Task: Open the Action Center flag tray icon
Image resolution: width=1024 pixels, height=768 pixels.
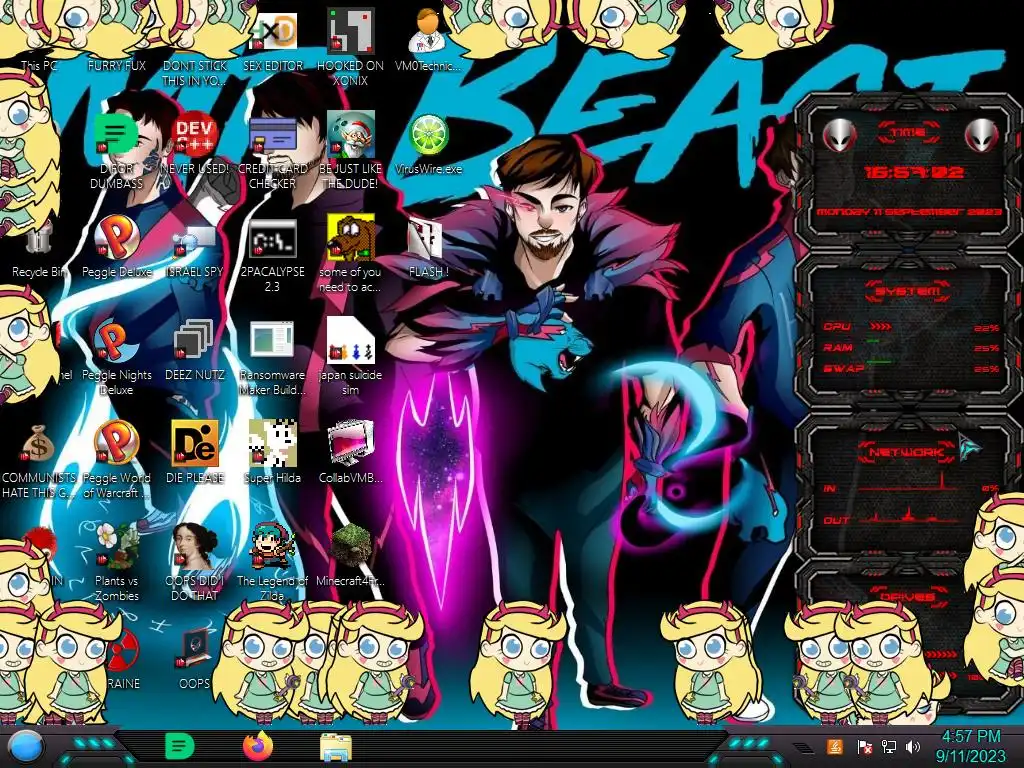Action: click(x=864, y=746)
